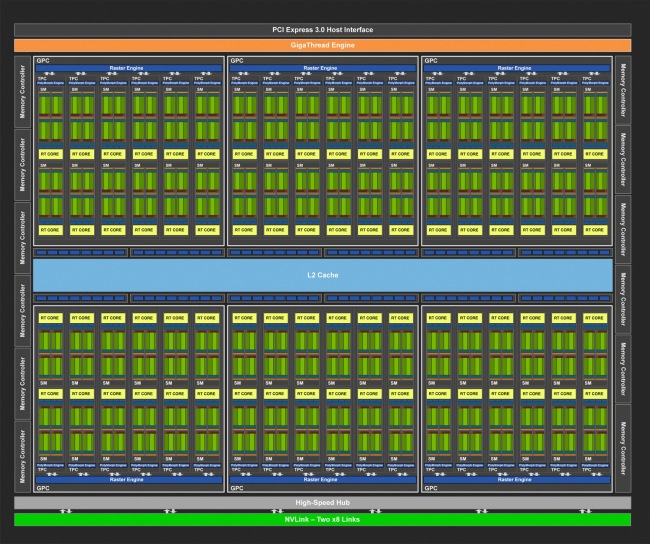The image size is (650, 544).
Task: Click the leftmost arrow icon above NVLink bar
Action: pyautogui.click(x=66, y=511)
